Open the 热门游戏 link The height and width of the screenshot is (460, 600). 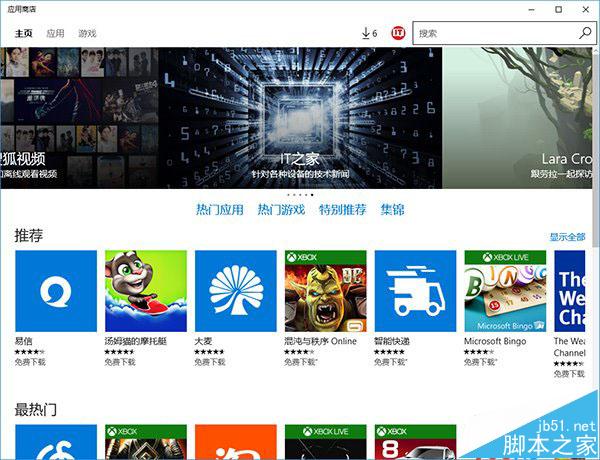pos(281,210)
